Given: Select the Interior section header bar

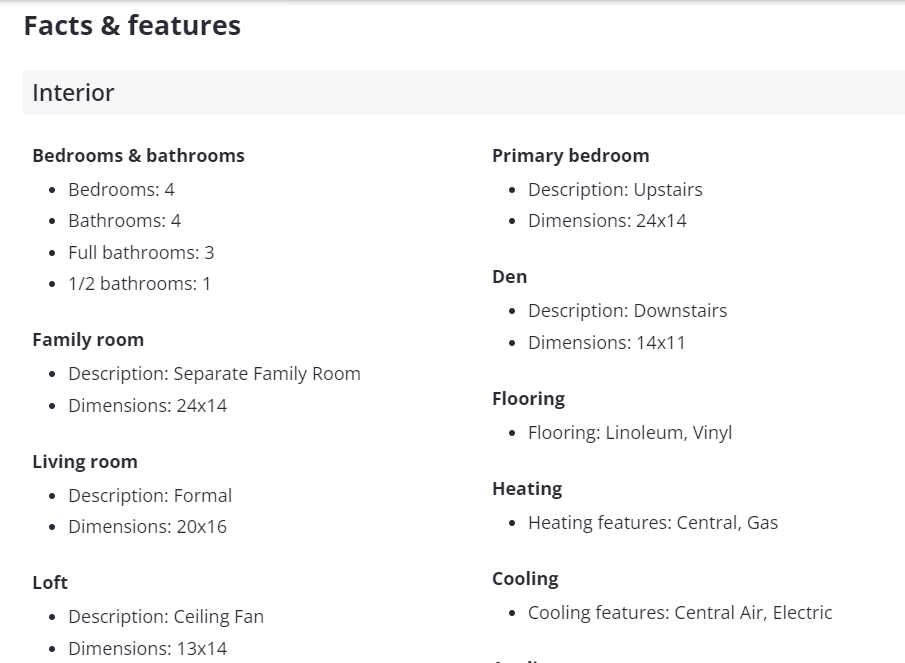Looking at the screenshot, I should (x=463, y=93).
